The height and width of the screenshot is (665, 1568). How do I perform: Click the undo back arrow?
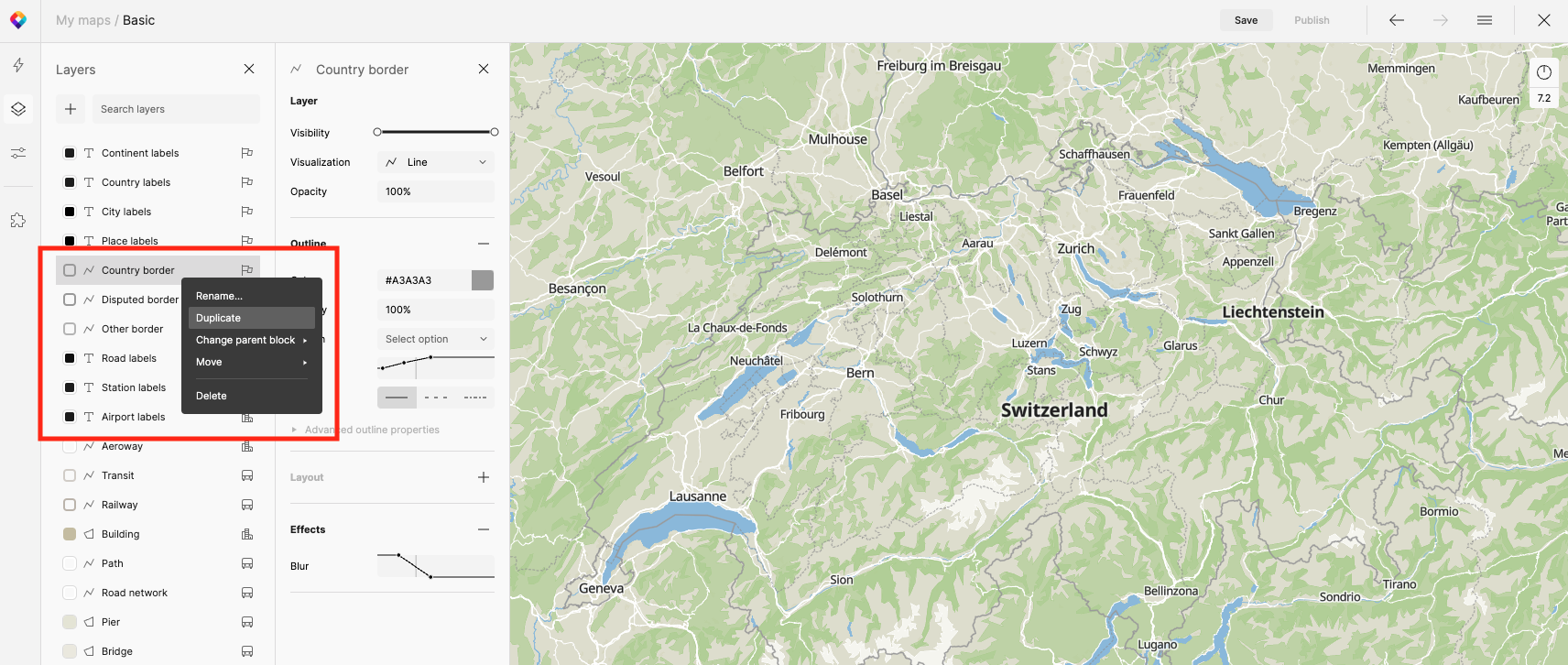(1396, 20)
